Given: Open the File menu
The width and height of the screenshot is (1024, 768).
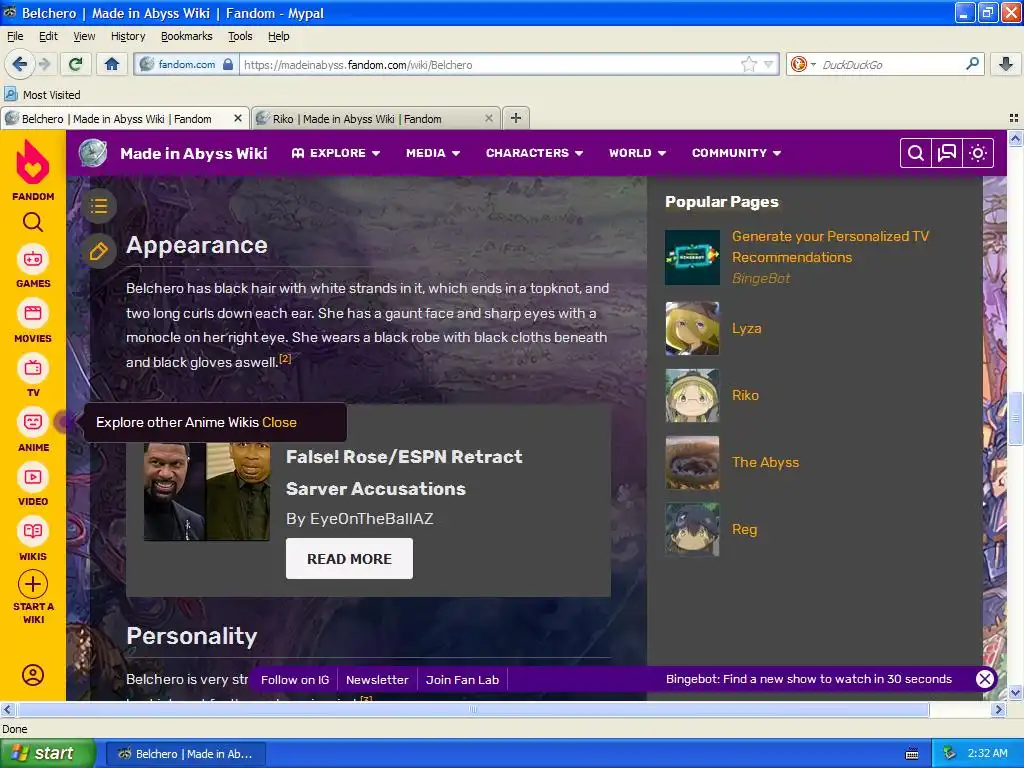Looking at the screenshot, I should click(15, 36).
